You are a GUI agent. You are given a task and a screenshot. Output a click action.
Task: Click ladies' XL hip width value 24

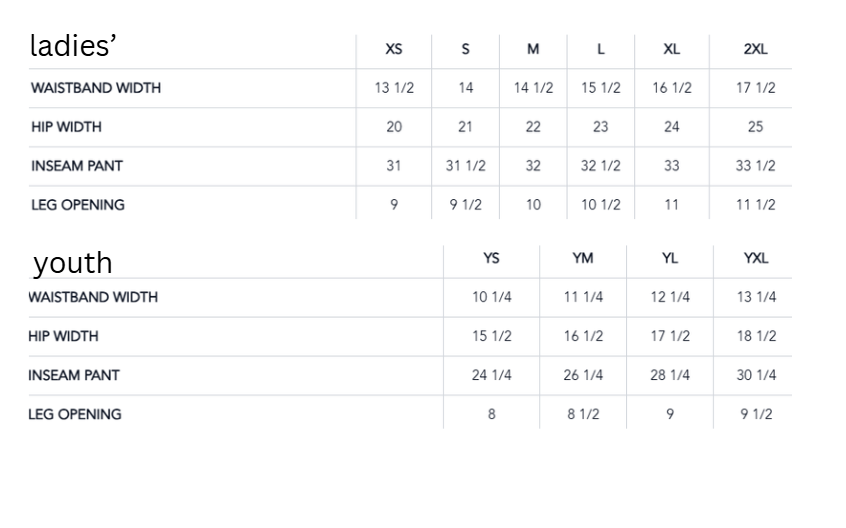[672, 127]
